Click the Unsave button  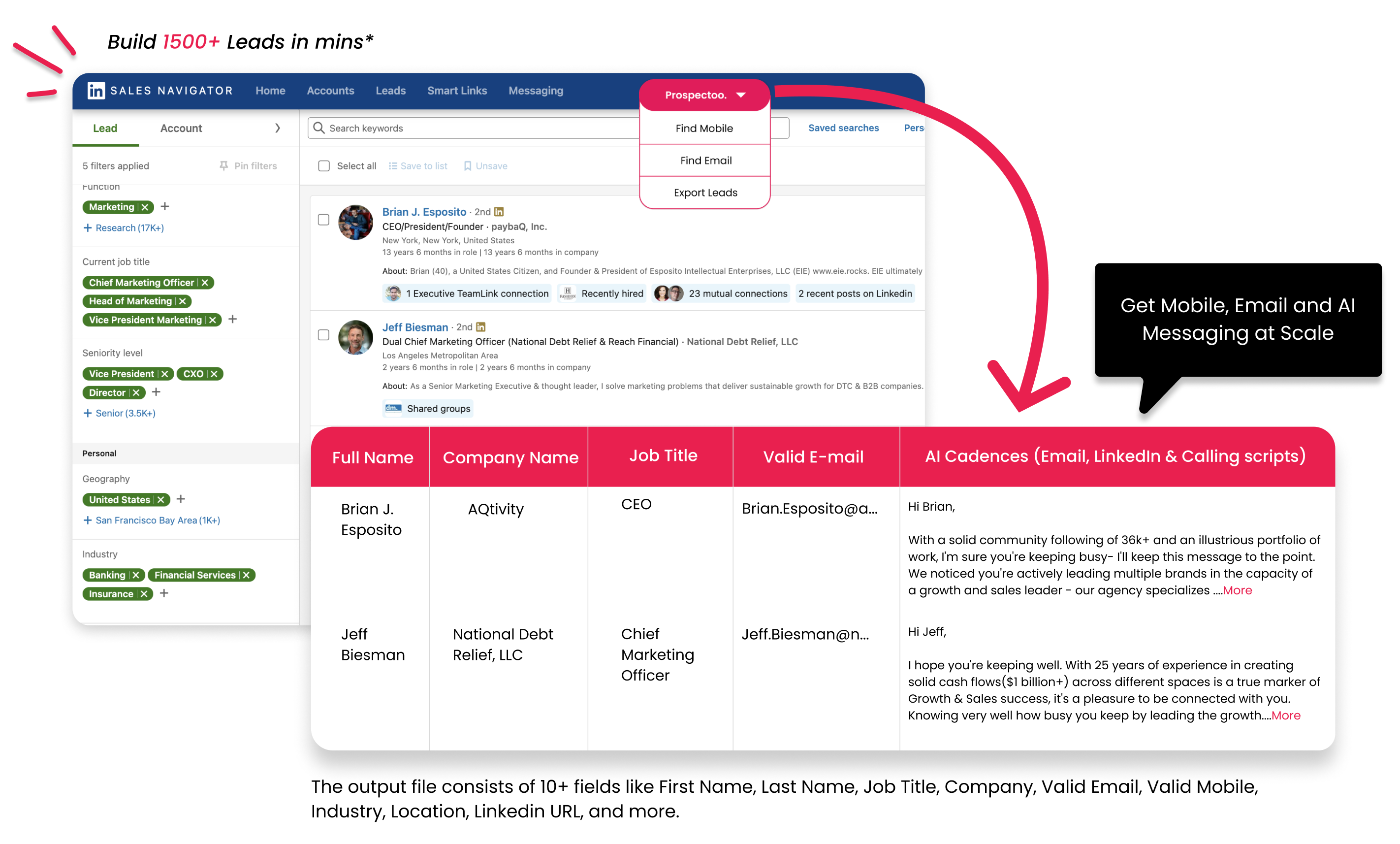(486, 166)
